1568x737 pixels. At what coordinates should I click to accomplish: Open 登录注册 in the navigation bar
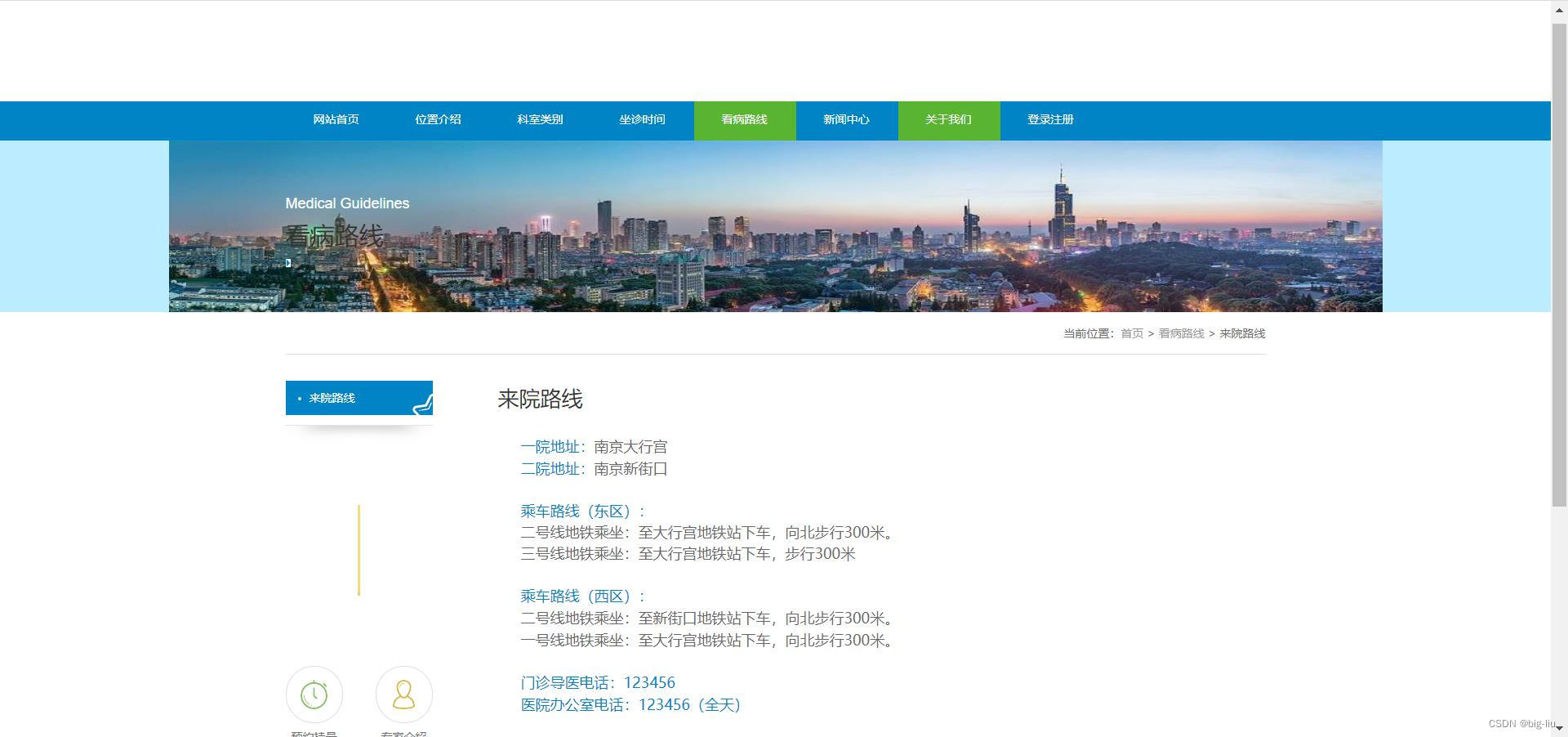click(1050, 120)
